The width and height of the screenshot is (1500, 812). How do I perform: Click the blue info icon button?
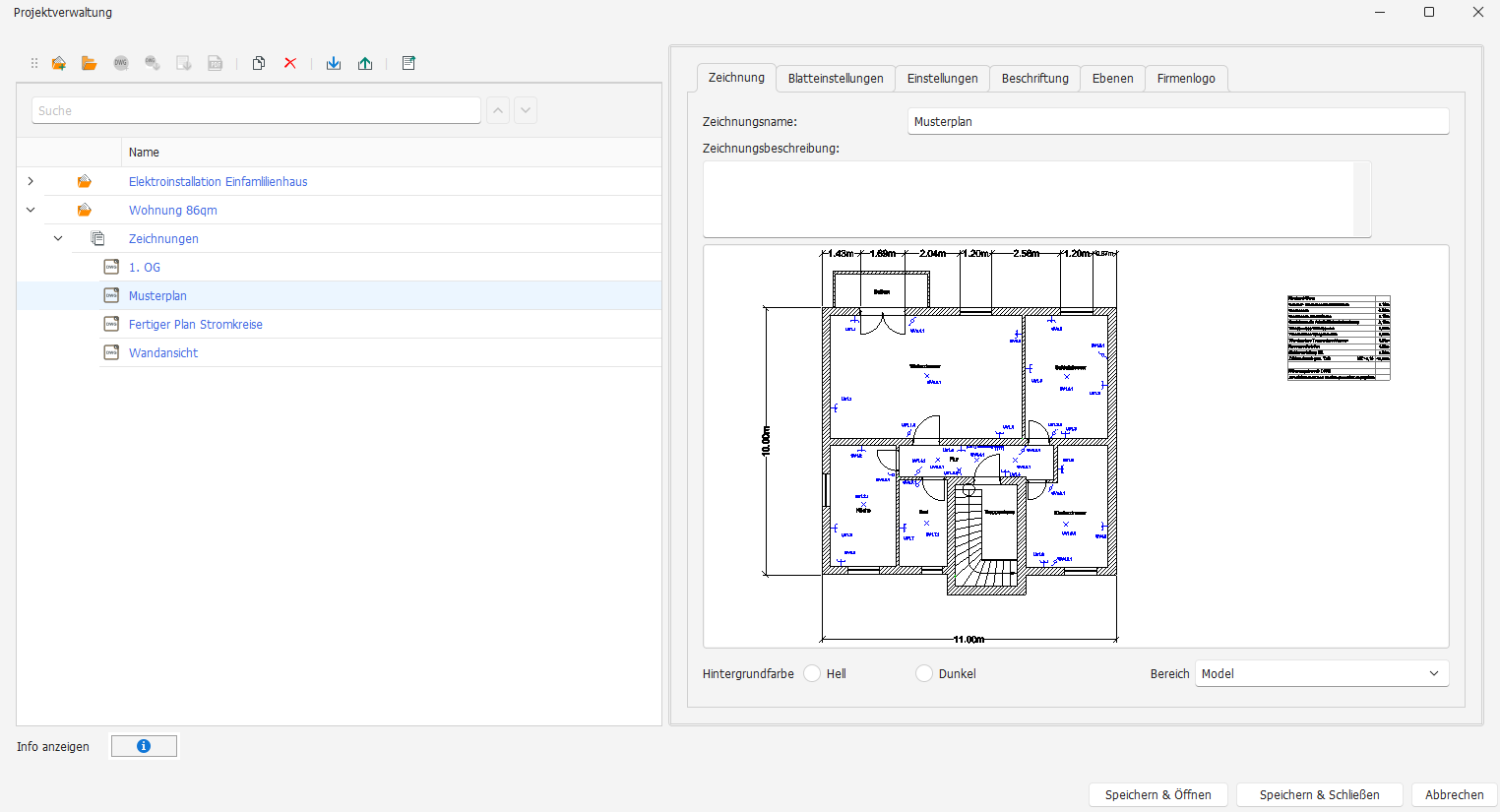(144, 746)
